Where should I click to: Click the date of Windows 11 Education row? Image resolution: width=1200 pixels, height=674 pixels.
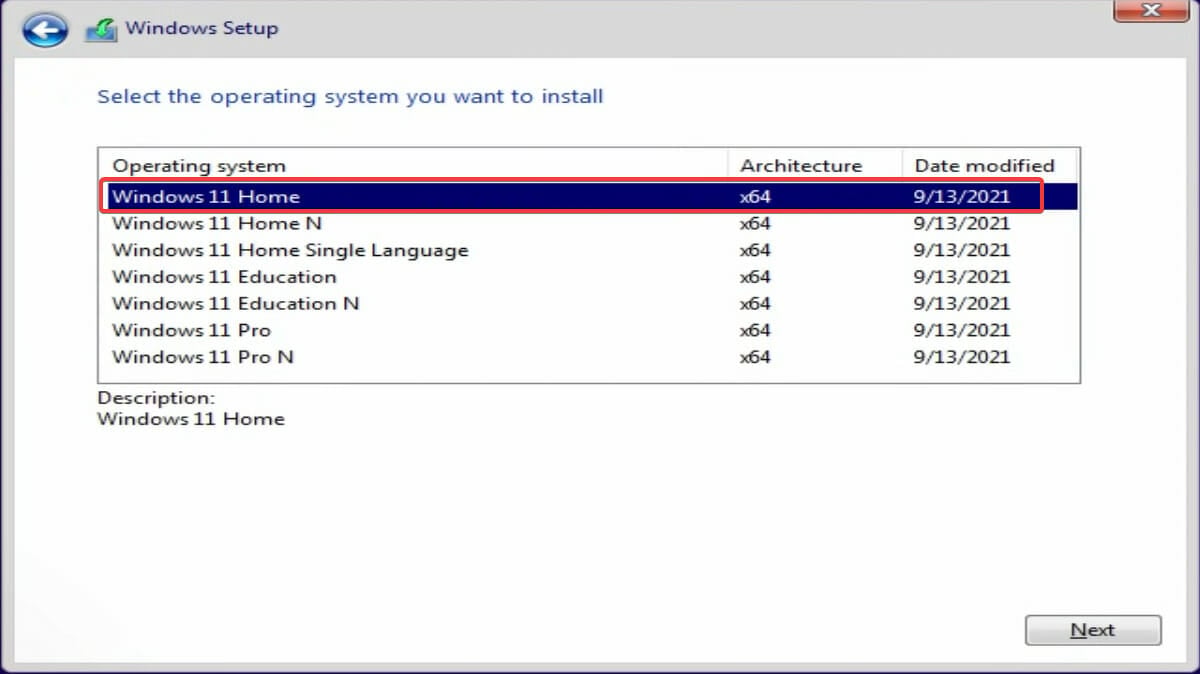(961, 277)
